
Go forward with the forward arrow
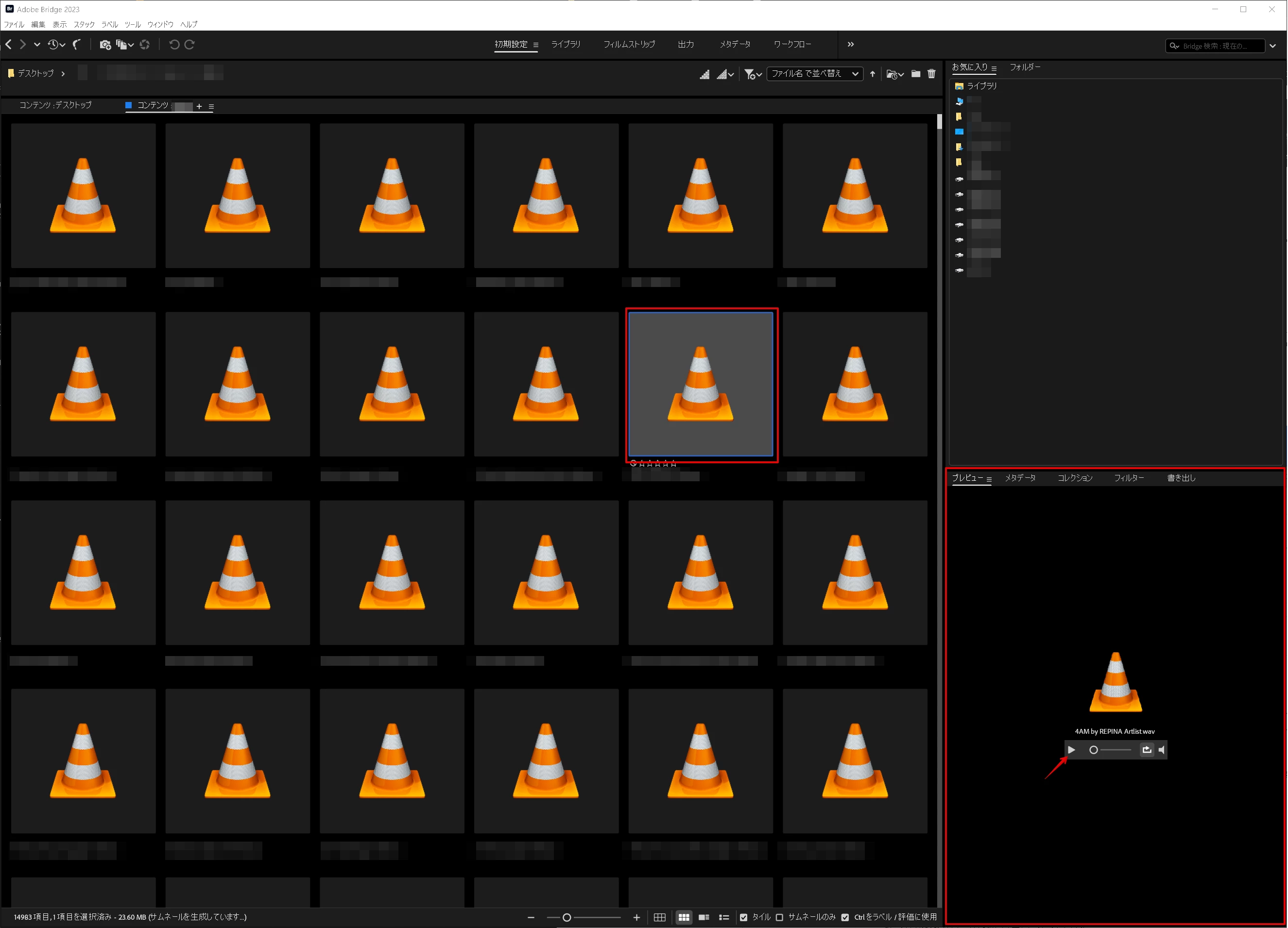click(23, 44)
